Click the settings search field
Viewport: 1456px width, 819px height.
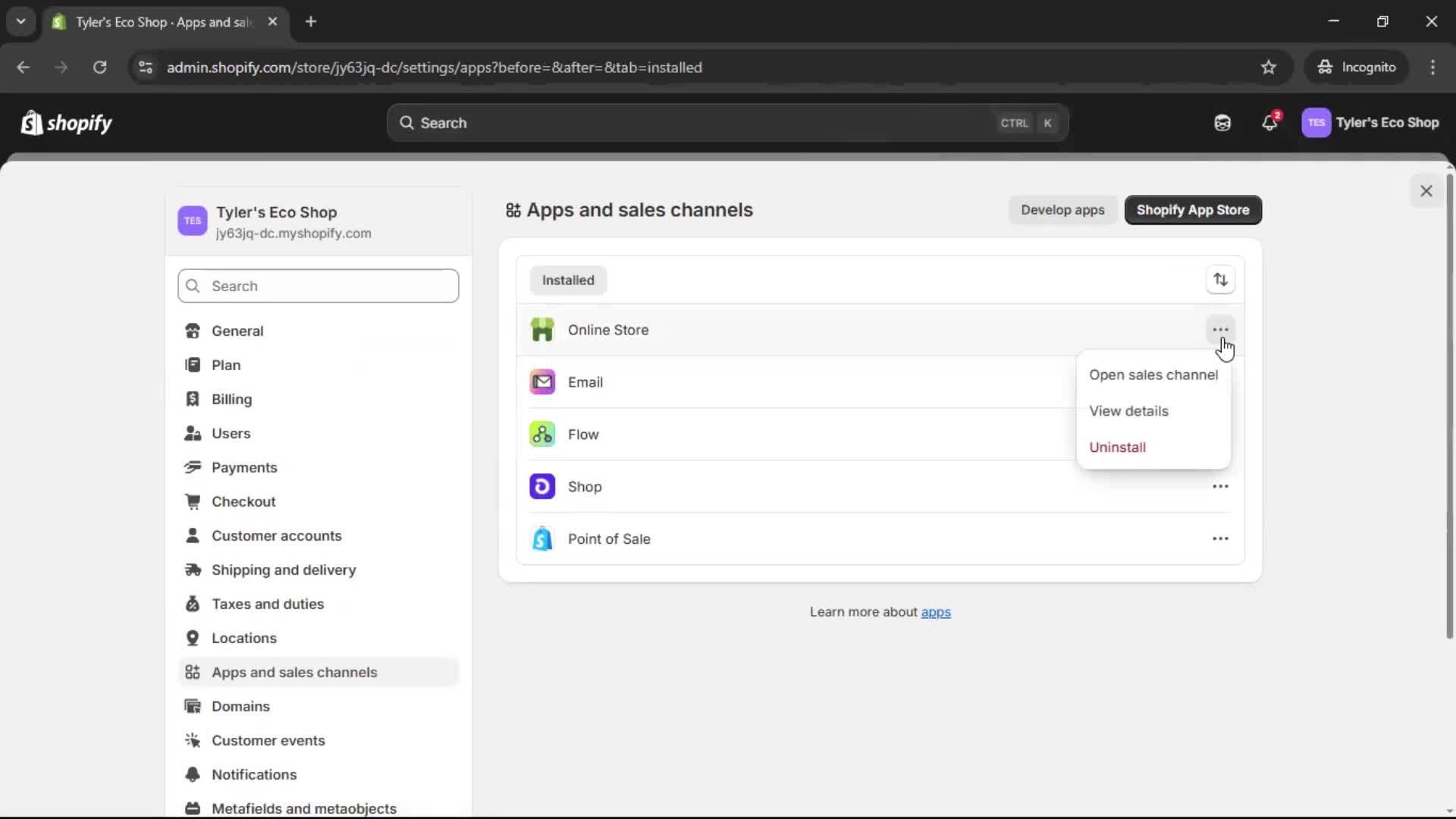pyautogui.click(x=318, y=286)
